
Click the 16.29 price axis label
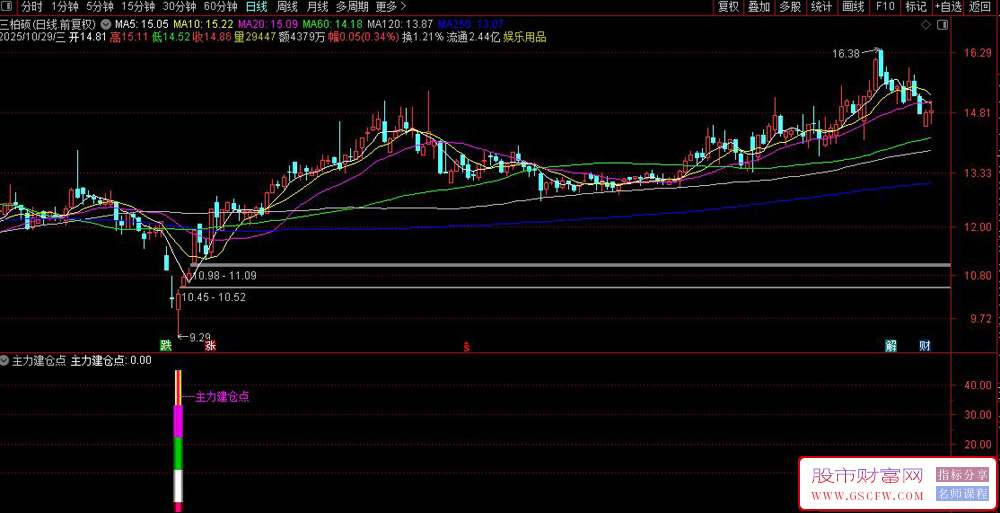click(x=980, y=53)
